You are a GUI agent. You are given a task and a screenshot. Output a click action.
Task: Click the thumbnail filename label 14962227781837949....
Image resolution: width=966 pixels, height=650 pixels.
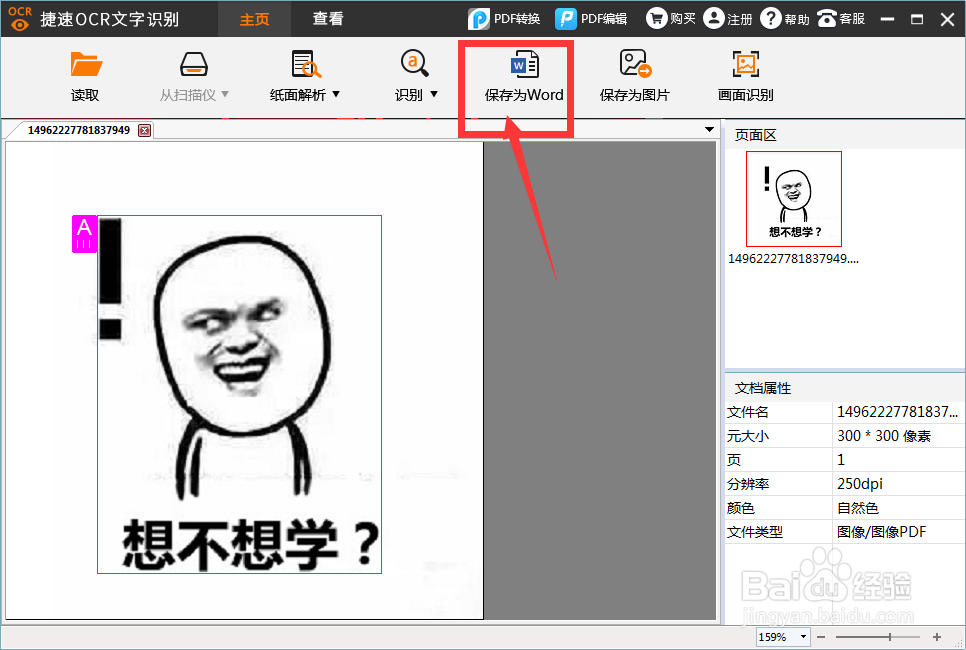point(794,259)
